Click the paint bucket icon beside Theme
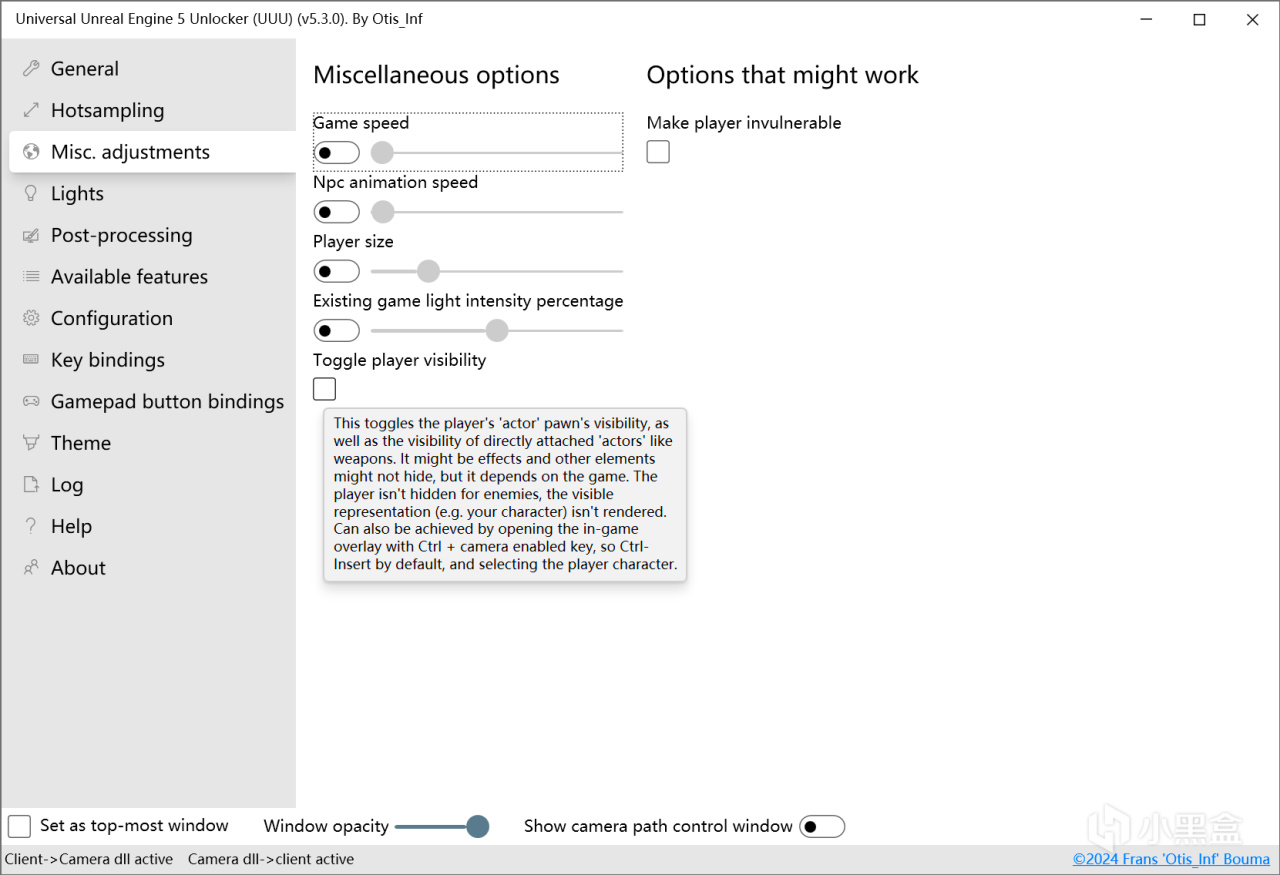The height and width of the screenshot is (875, 1280). click(31, 443)
